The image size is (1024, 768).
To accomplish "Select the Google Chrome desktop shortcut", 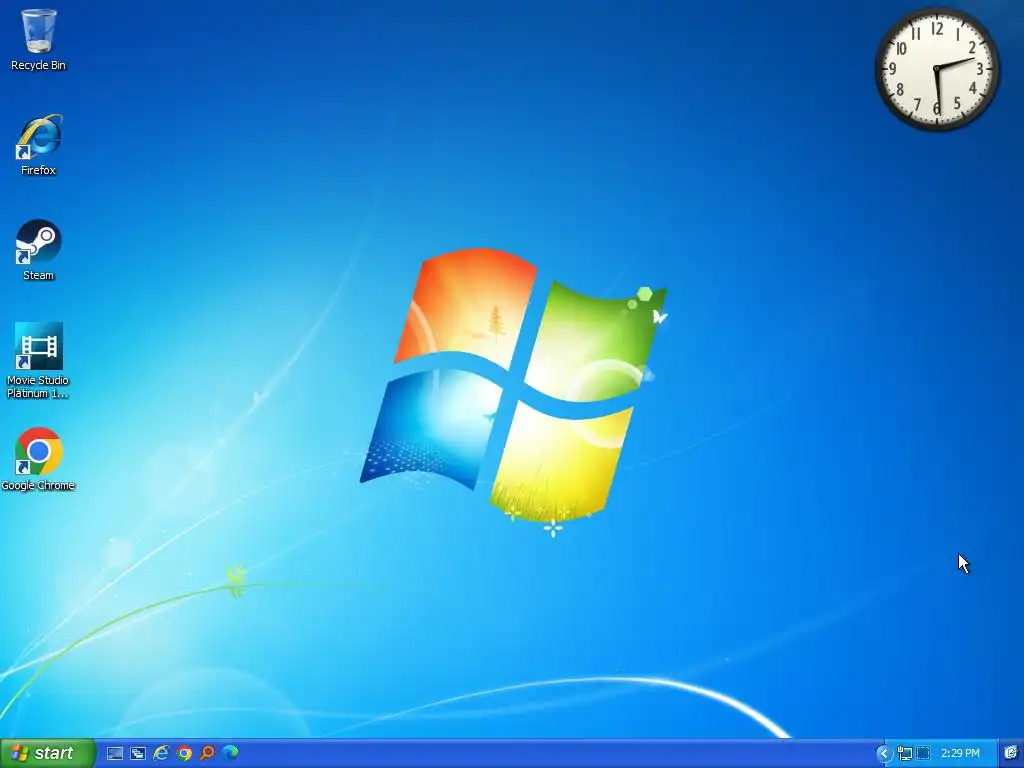I will click(x=38, y=460).
